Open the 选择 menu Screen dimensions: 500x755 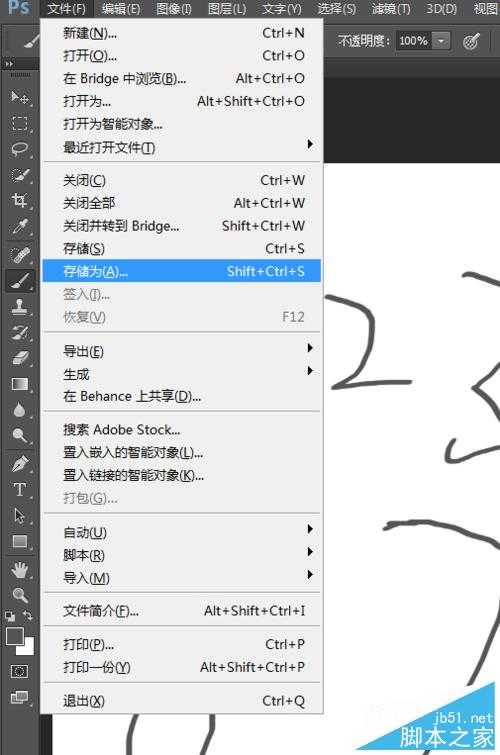click(336, 9)
